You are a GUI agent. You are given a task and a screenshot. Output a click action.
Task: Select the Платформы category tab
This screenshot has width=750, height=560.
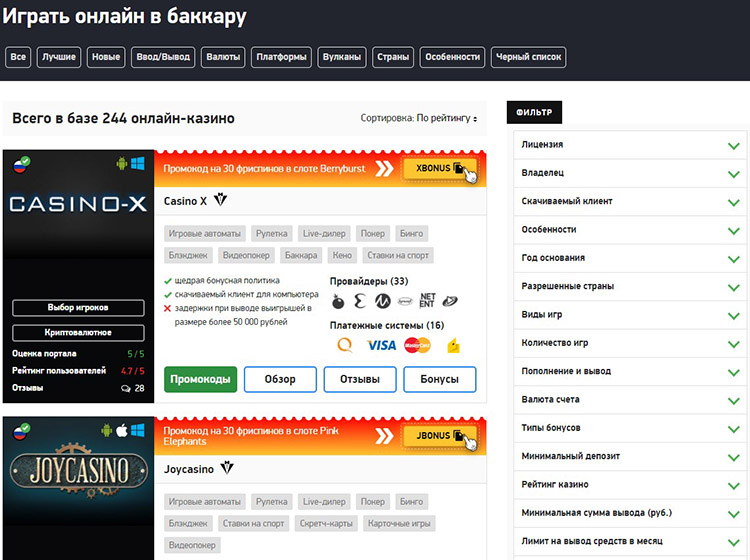coord(281,57)
